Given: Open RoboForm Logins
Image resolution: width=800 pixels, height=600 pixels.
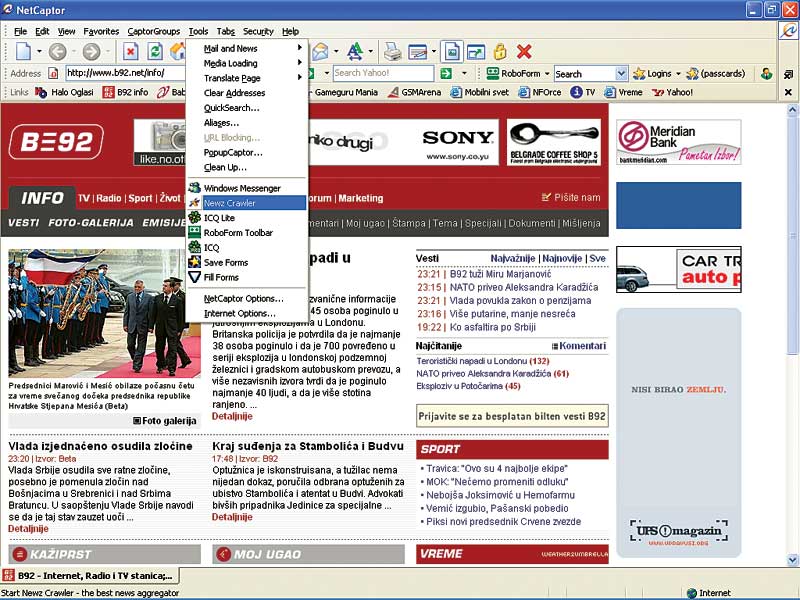Looking at the screenshot, I should 653,73.
